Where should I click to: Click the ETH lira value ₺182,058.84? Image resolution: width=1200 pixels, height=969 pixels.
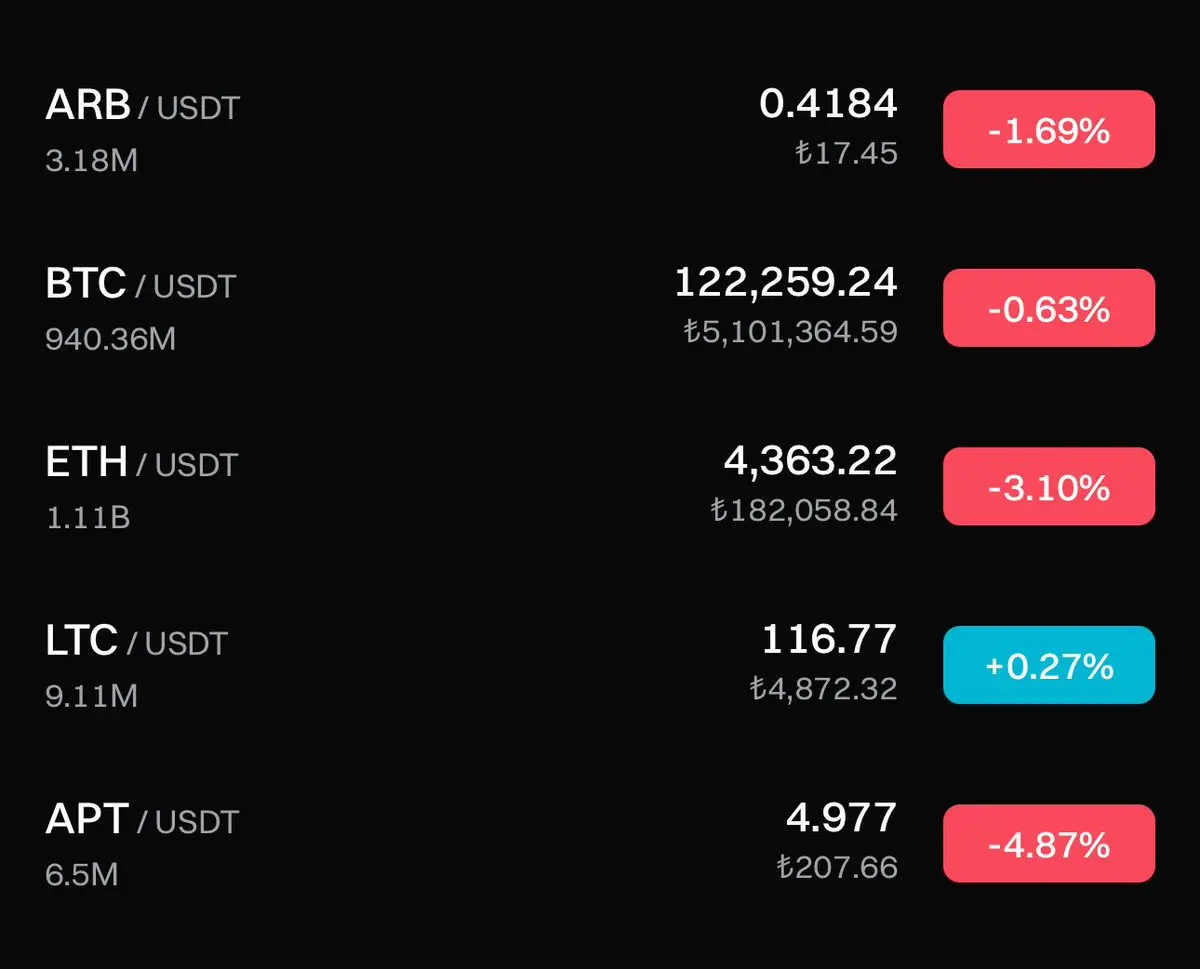804,510
